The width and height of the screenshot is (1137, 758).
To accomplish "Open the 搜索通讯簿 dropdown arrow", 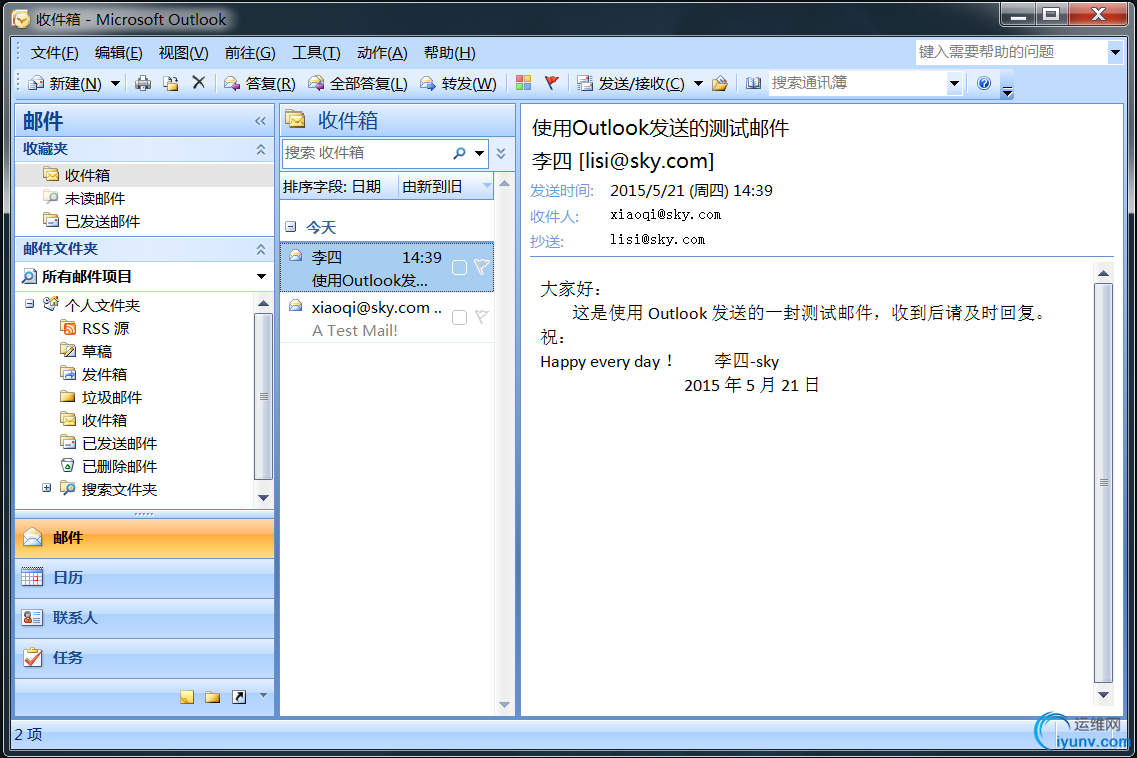I will 954,83.
